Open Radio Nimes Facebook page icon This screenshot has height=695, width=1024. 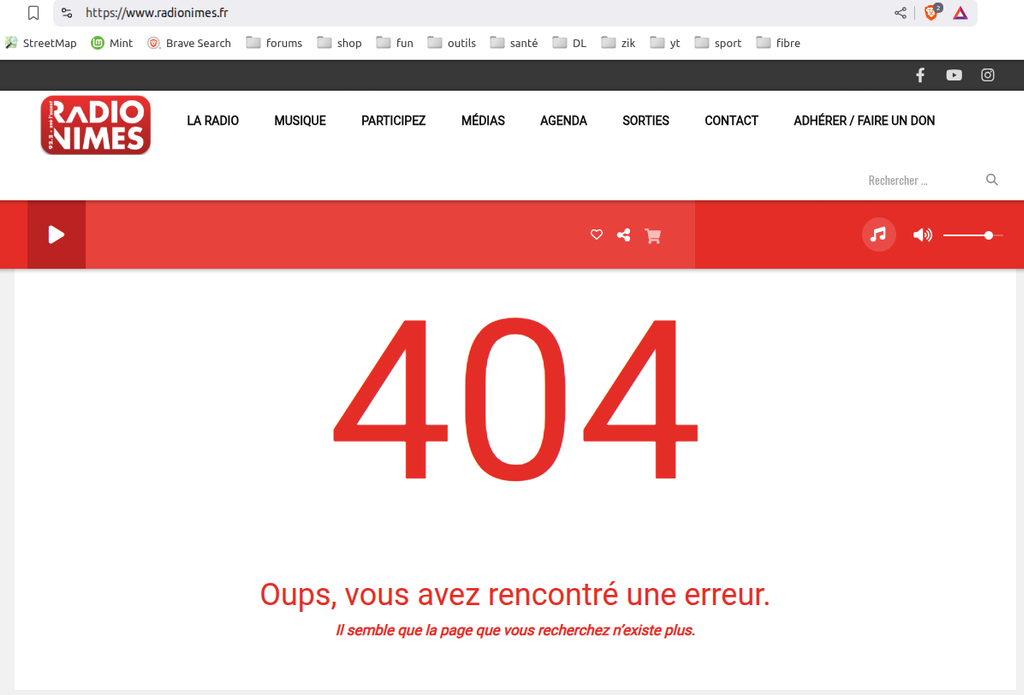920,75
